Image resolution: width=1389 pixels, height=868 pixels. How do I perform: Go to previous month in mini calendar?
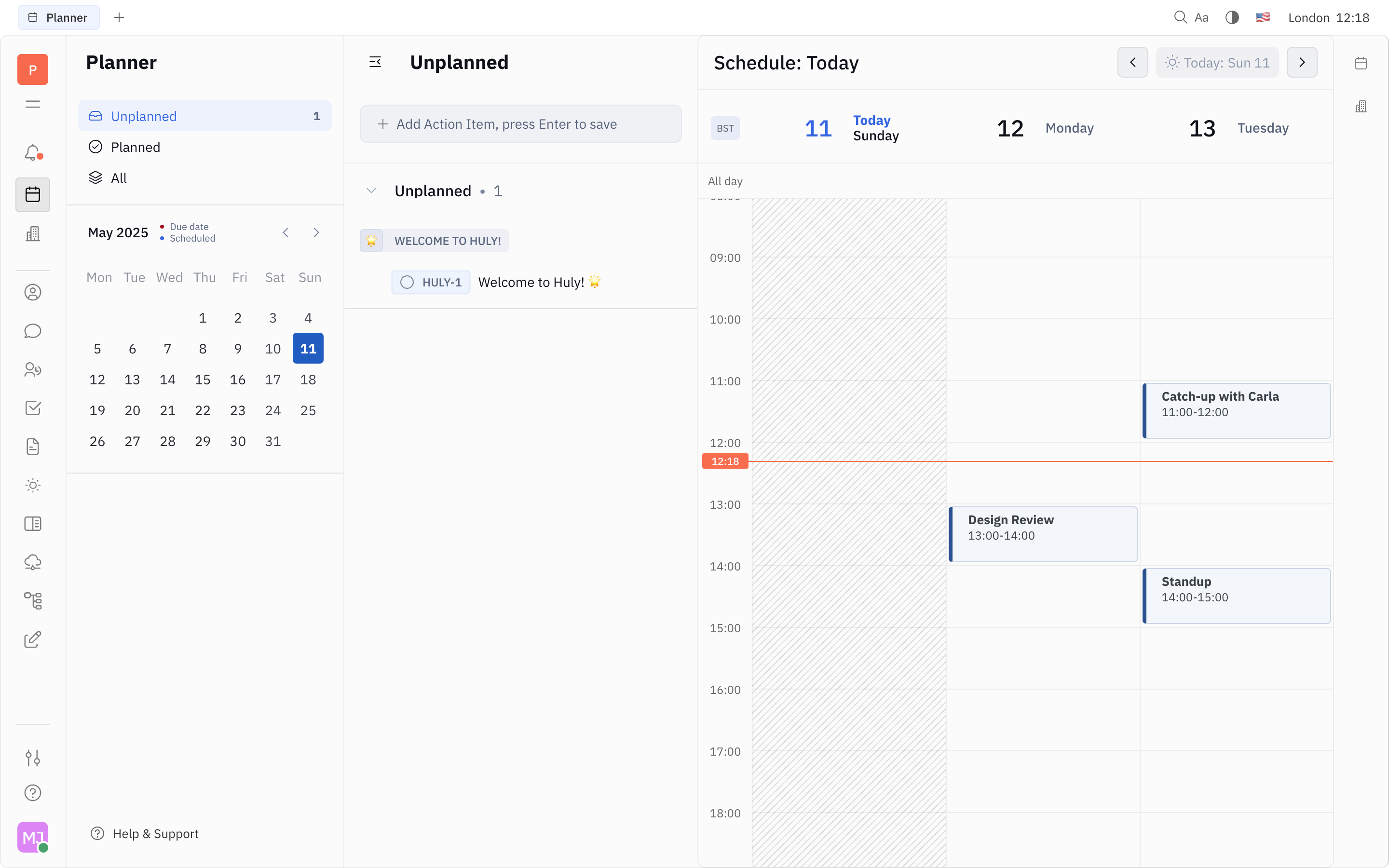(286, 232)
